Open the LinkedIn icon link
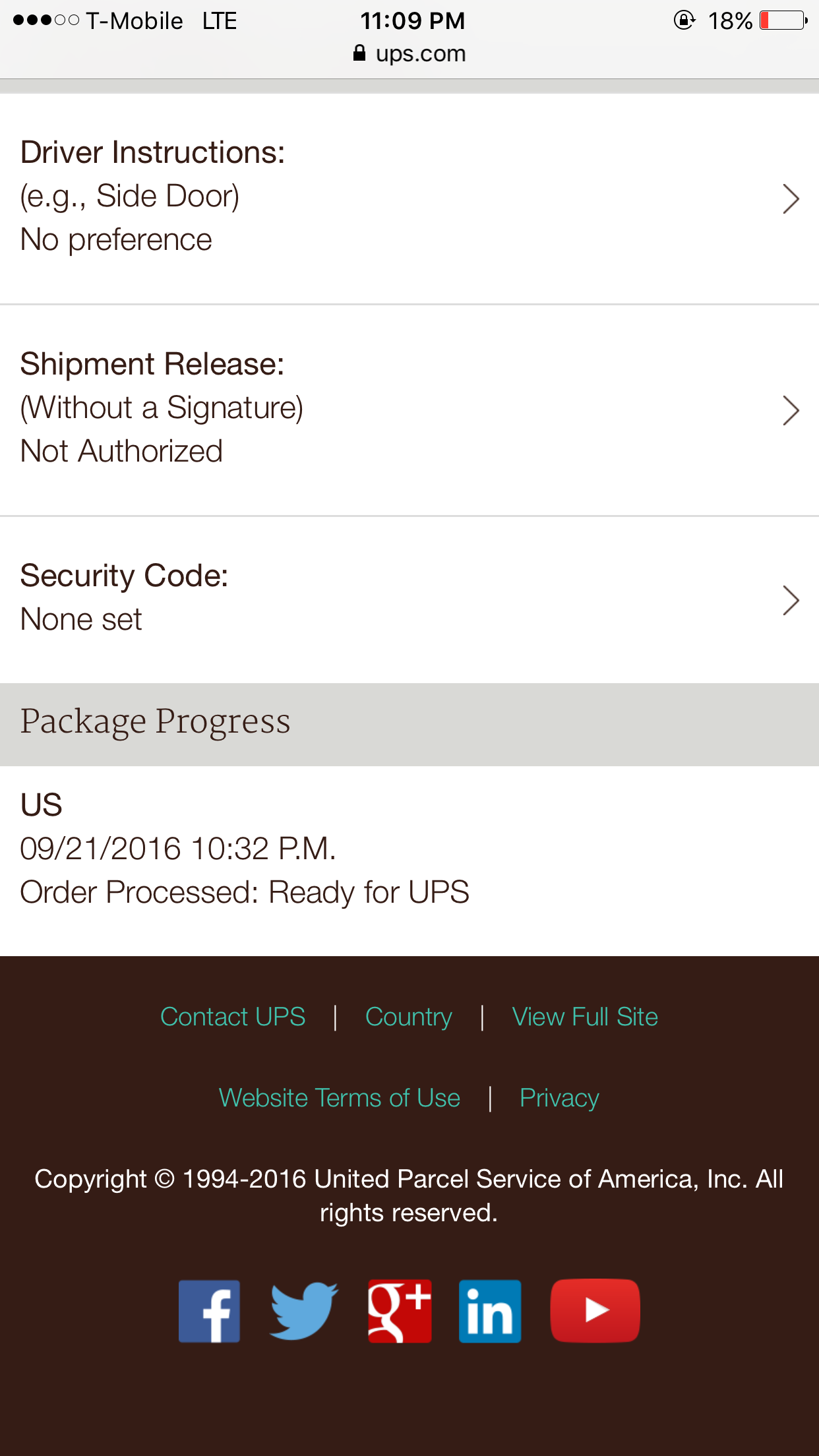Viewport: 819px width, 1456px height. [x=490, y=1311]
